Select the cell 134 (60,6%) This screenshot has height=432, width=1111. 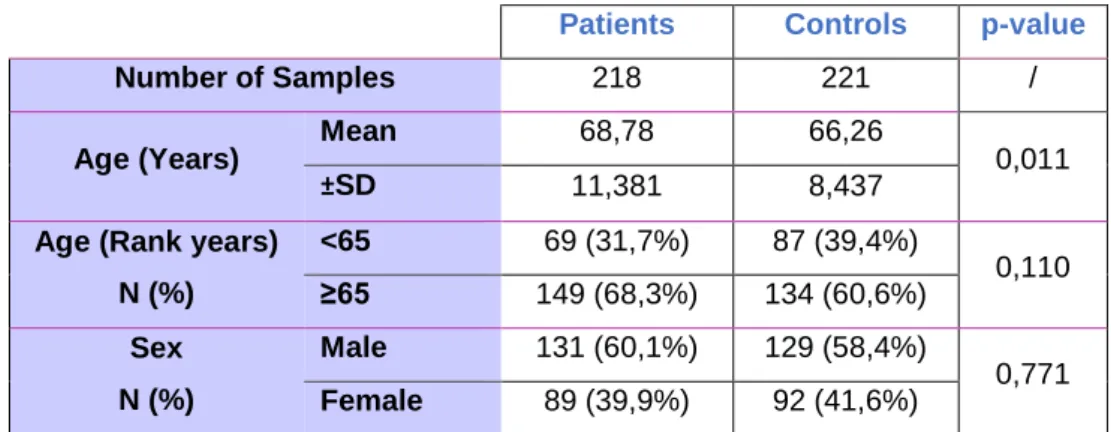coord(845,295)
